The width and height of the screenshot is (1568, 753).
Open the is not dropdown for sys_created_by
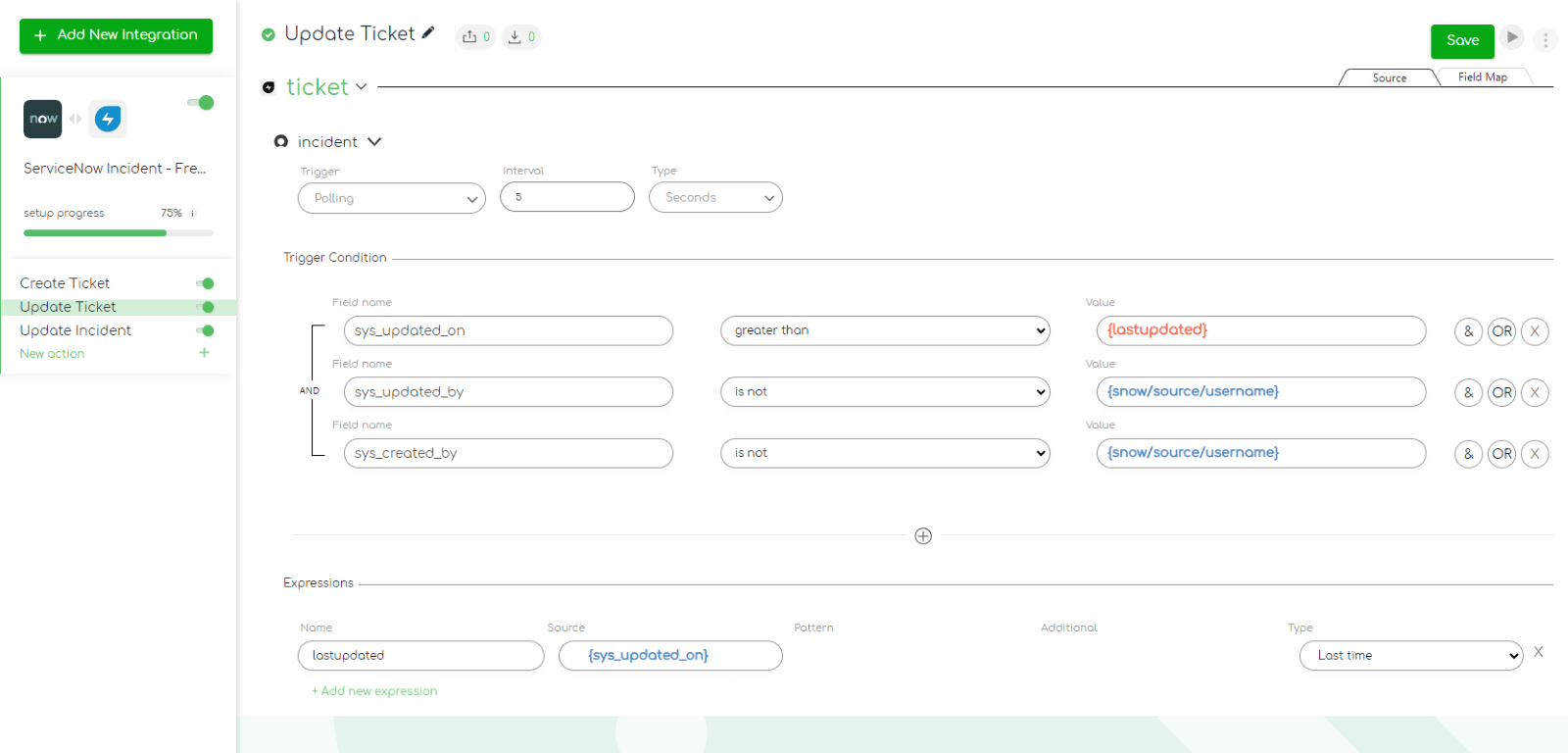(x=885, y=453)
